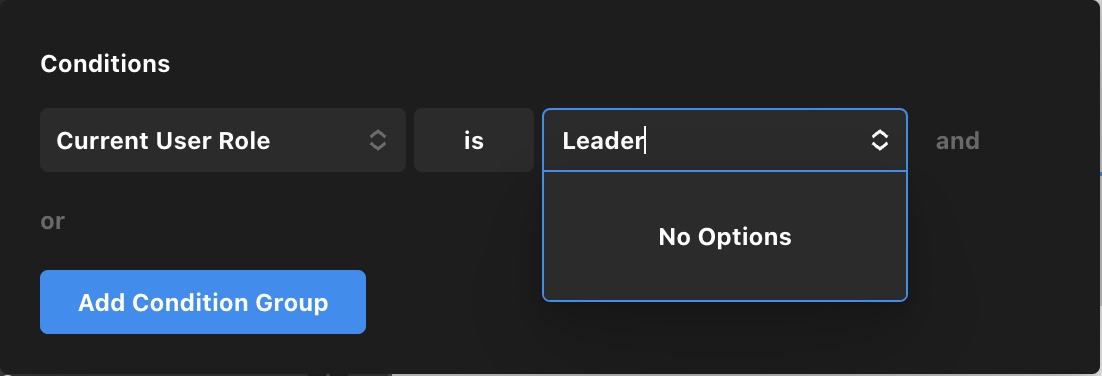
Task: Click the Conditions section heading
Action: coord(105,64)
